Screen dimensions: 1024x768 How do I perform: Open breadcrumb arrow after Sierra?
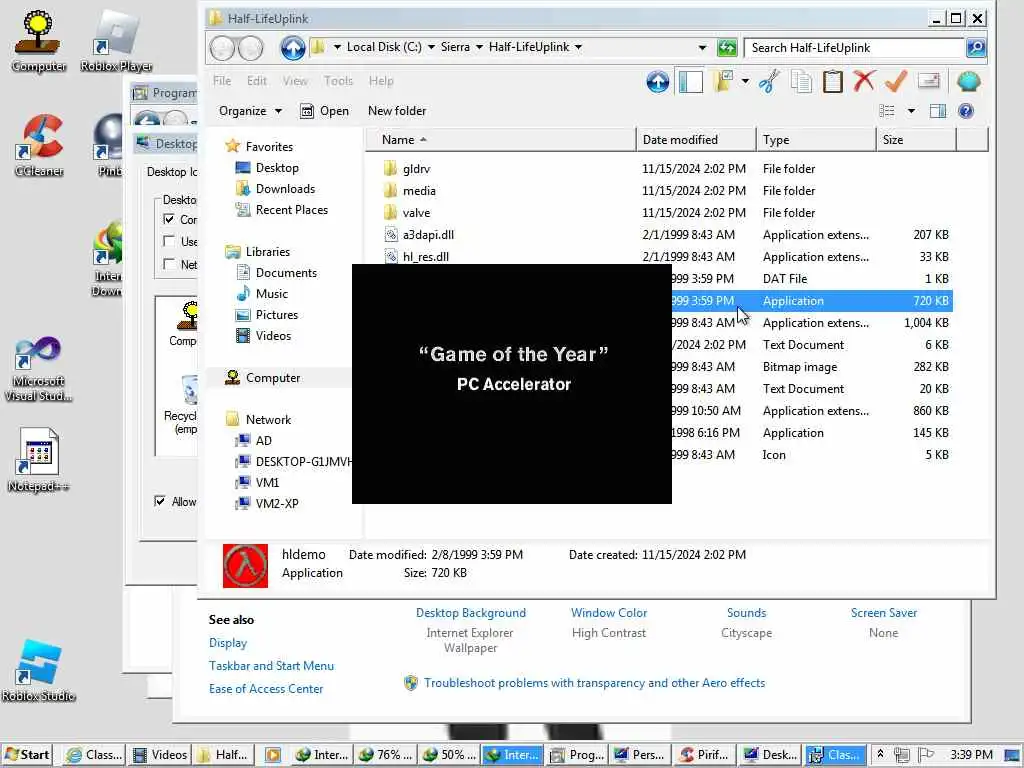coord(479,48)
